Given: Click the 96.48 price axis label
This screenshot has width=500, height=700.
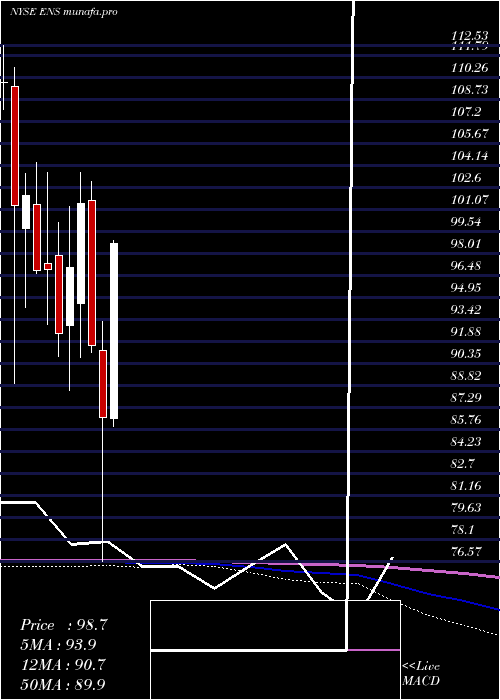Looking at the screenshot, I should click(466, 266).
